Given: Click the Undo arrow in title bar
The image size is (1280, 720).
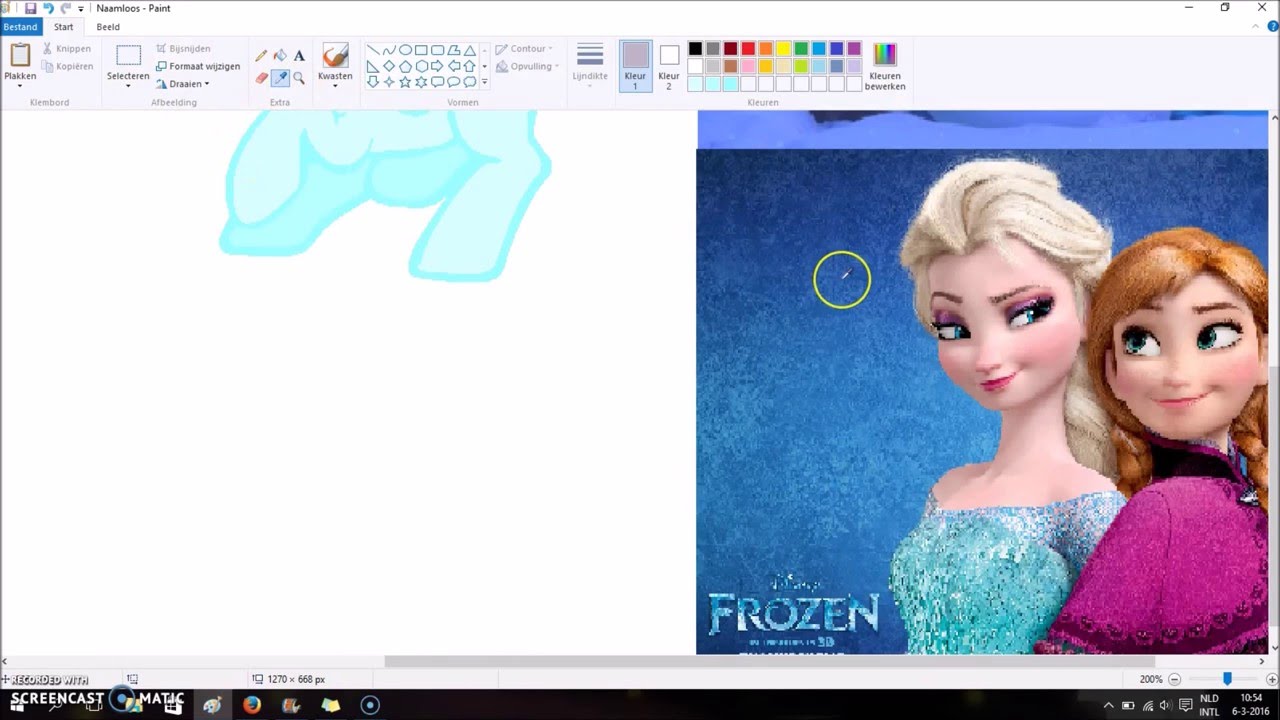Looking at the screenshot, I should [x=47, y=8].
